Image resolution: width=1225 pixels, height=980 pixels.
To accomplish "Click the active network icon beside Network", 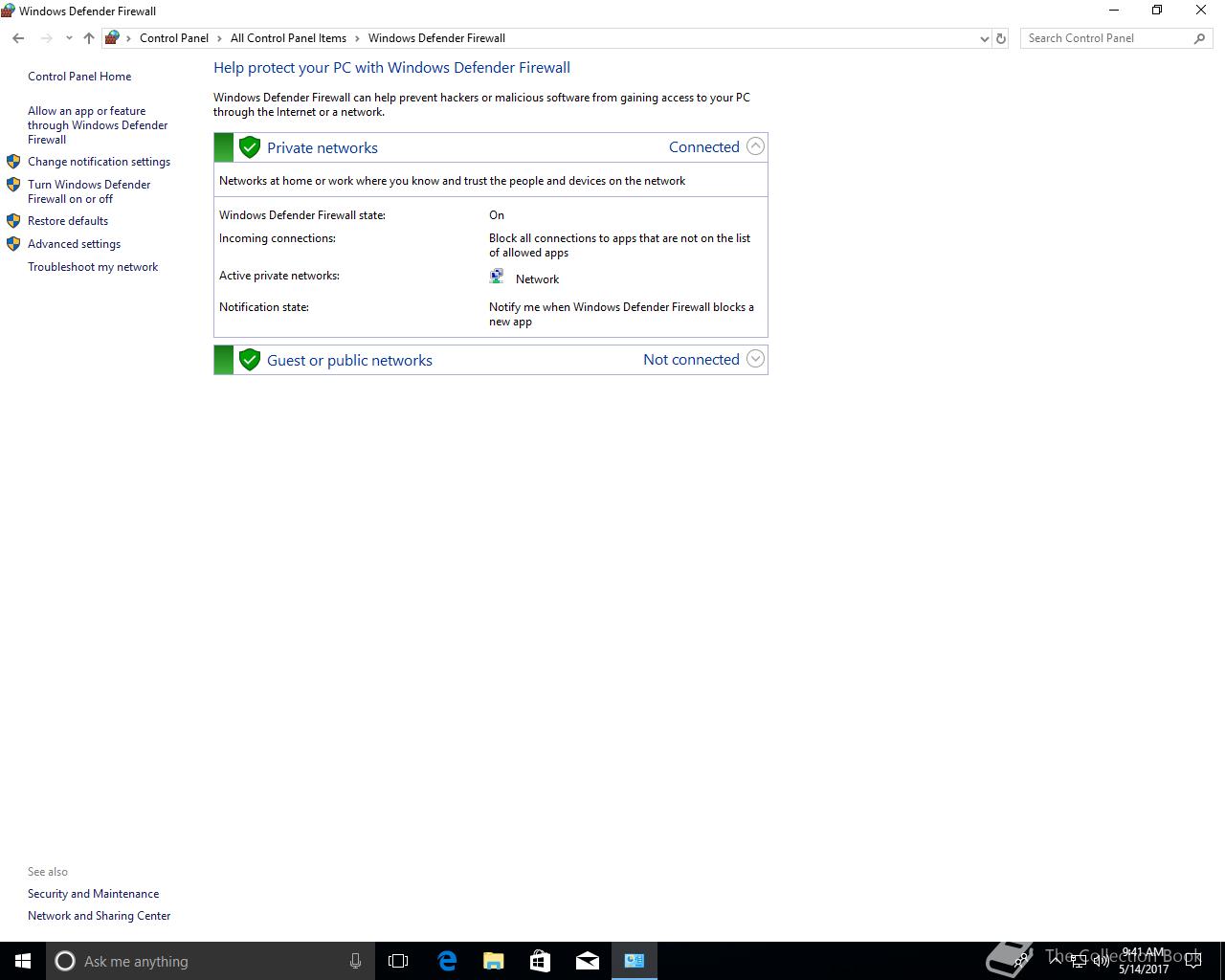I will (x=497, y=277).
